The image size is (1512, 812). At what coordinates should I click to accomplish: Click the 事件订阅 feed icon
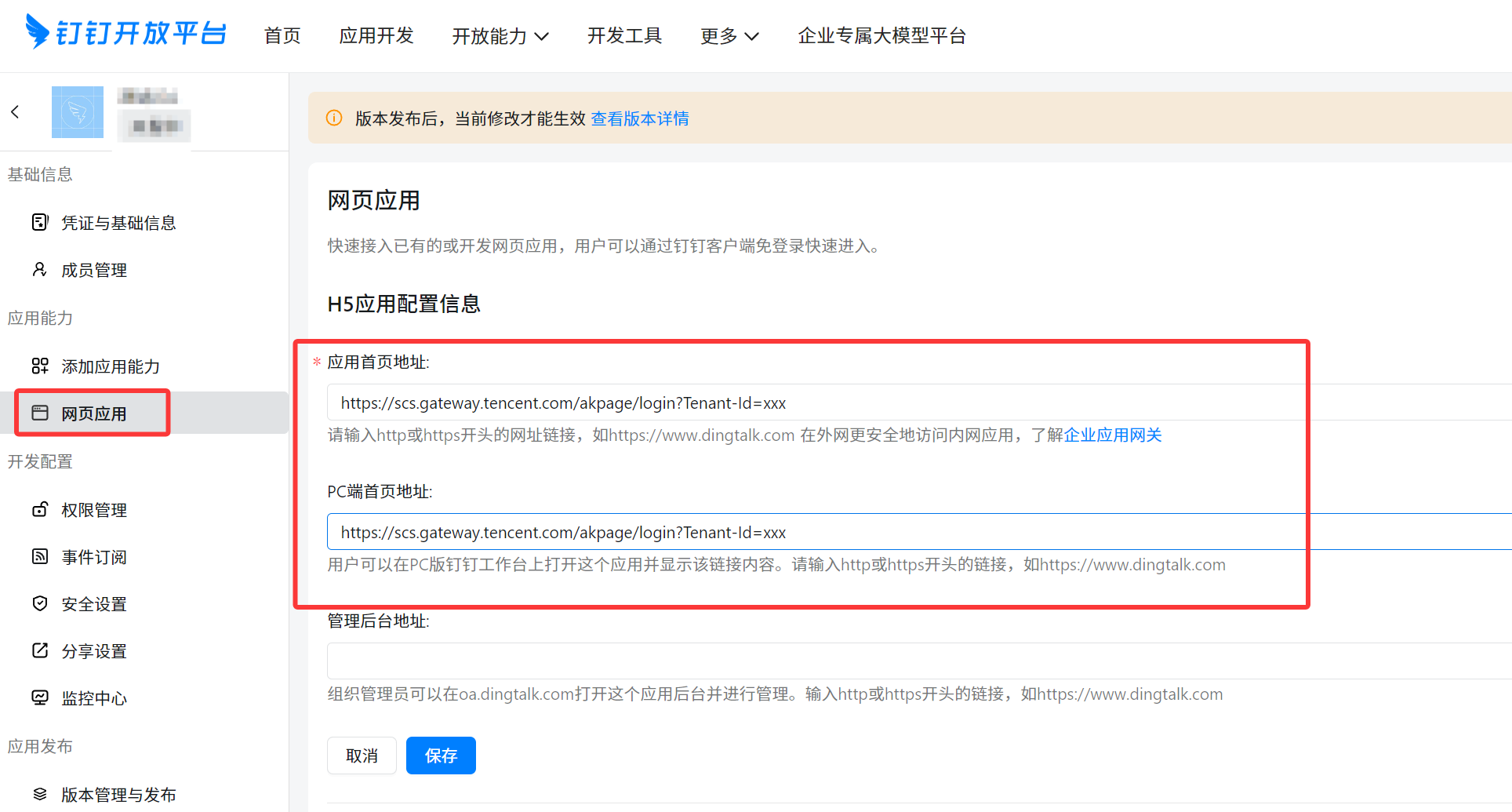[40, 556]
